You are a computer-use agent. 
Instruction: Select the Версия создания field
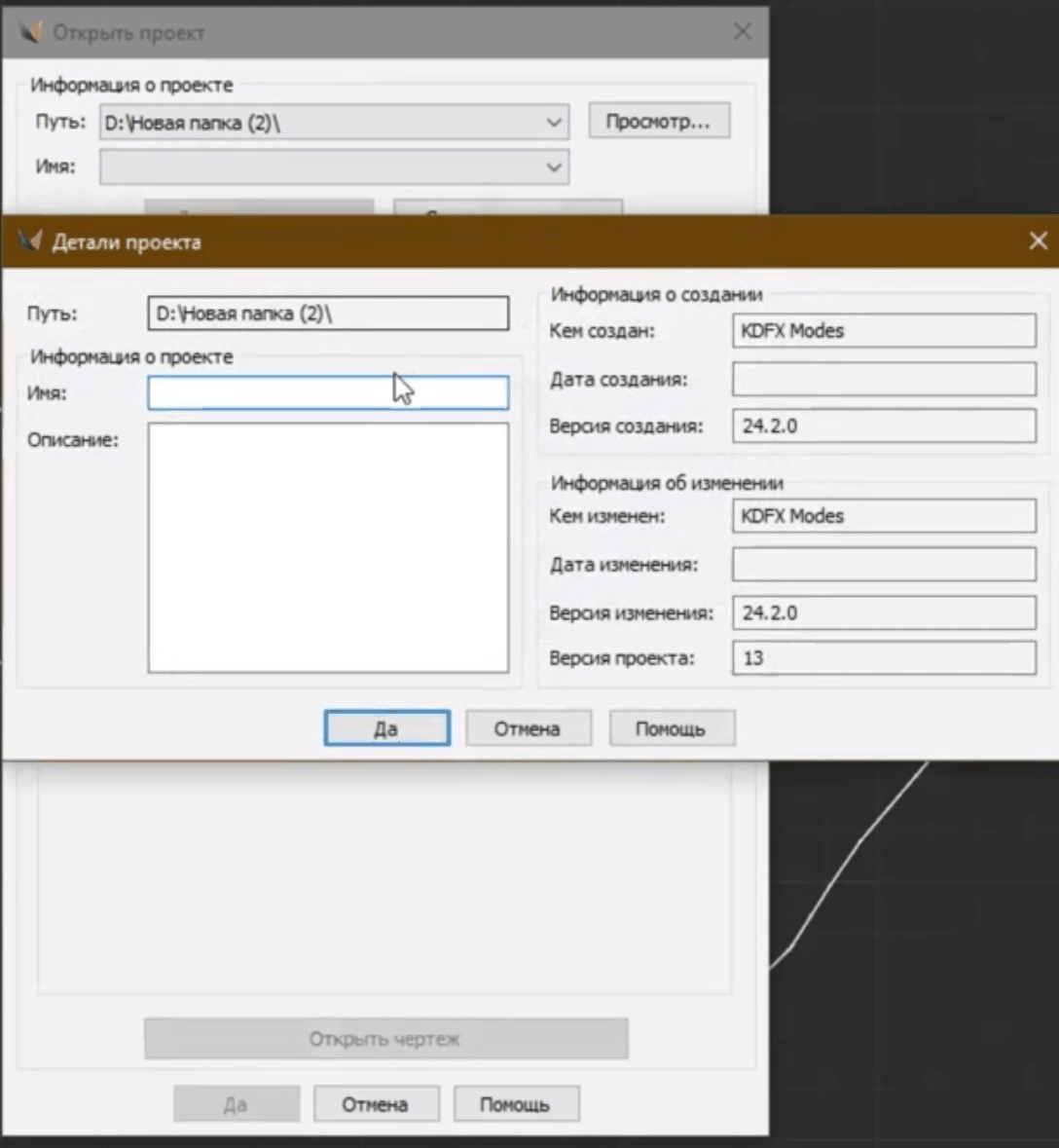point(883,426)
